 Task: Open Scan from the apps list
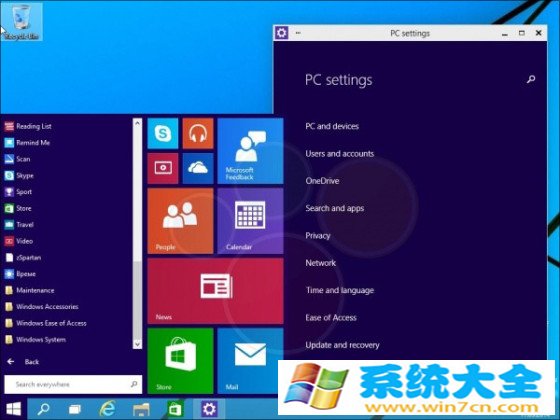coord(18,159)
